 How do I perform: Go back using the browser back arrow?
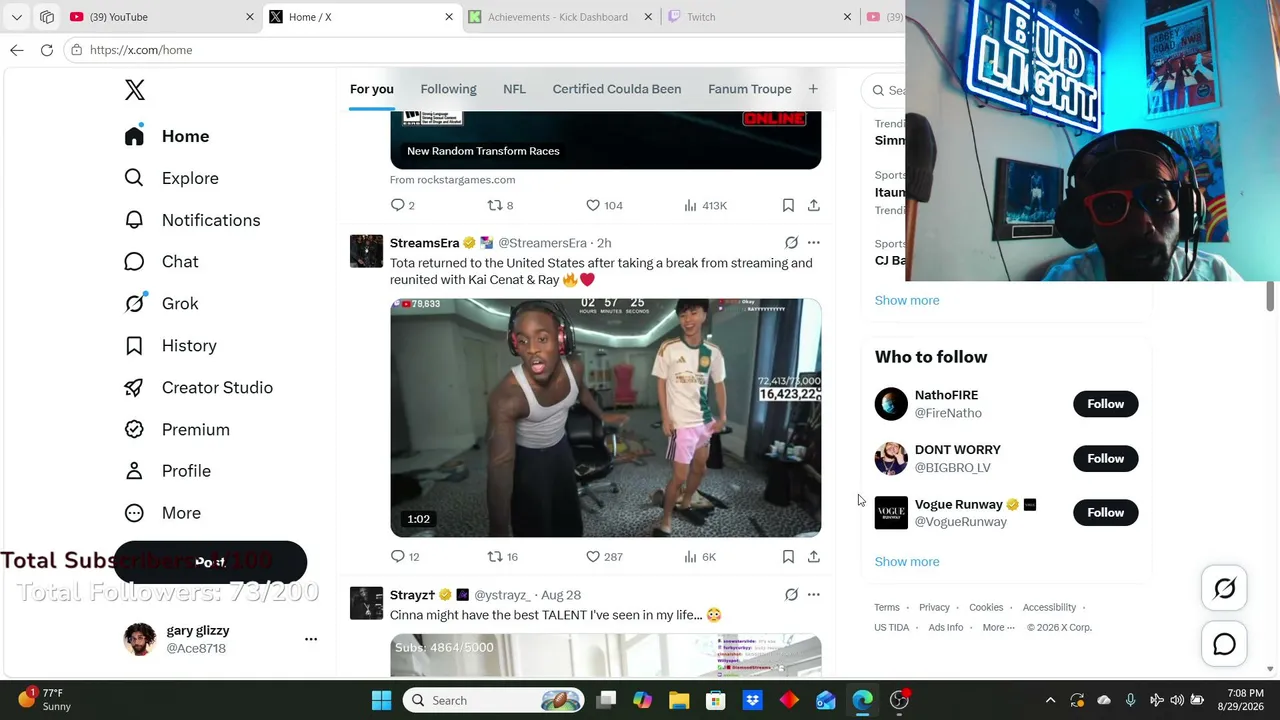pyautogui.click(x=17, y=50)
